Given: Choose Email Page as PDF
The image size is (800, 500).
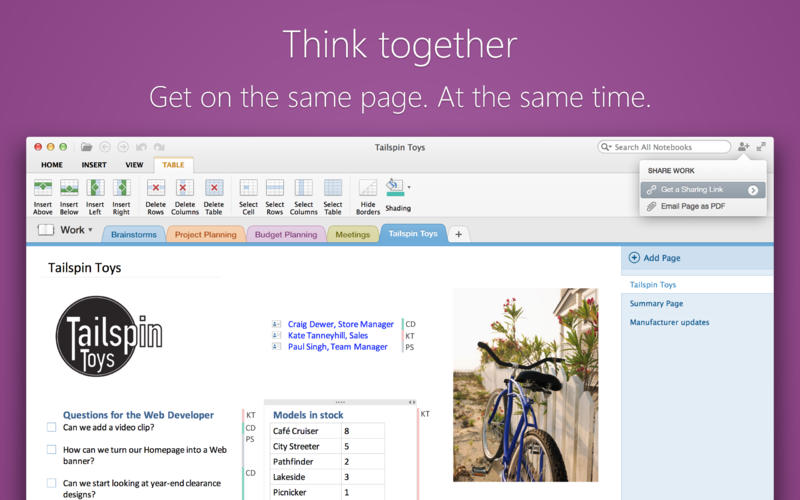Looking at the screenshot, I should pyautogui.click(x=703, y=206).
